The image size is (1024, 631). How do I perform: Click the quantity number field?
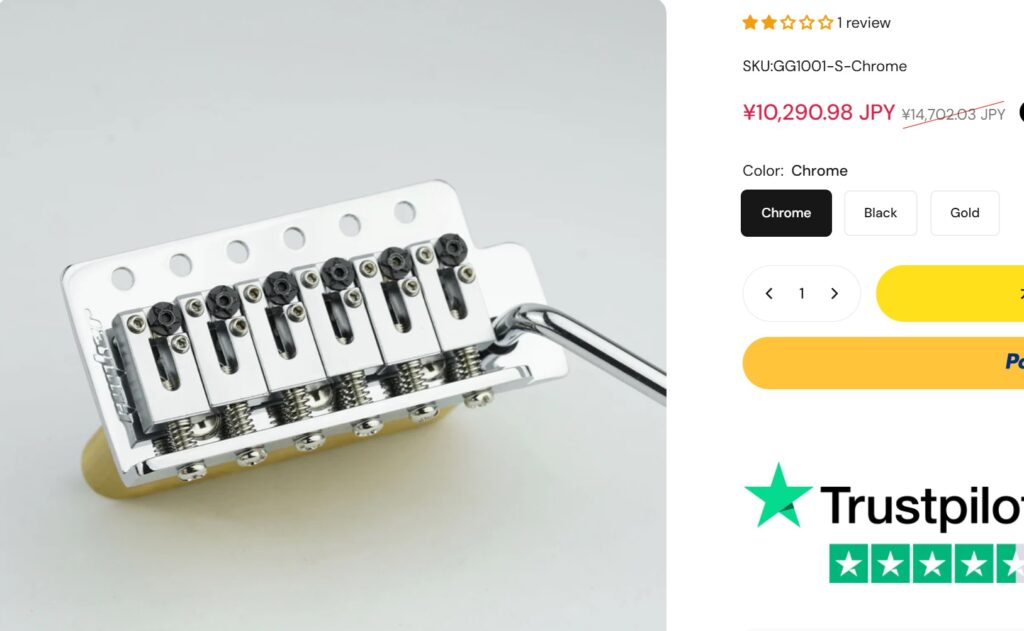[801, 293]
